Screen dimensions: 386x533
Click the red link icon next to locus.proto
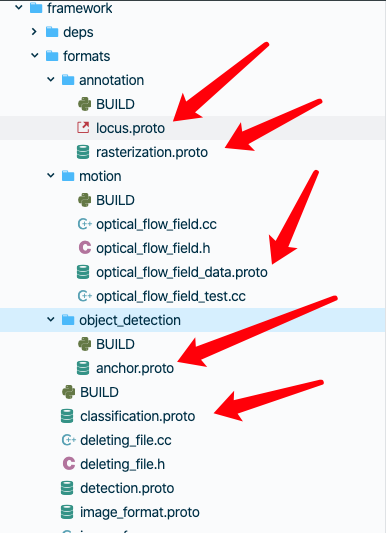pos(83,128)
